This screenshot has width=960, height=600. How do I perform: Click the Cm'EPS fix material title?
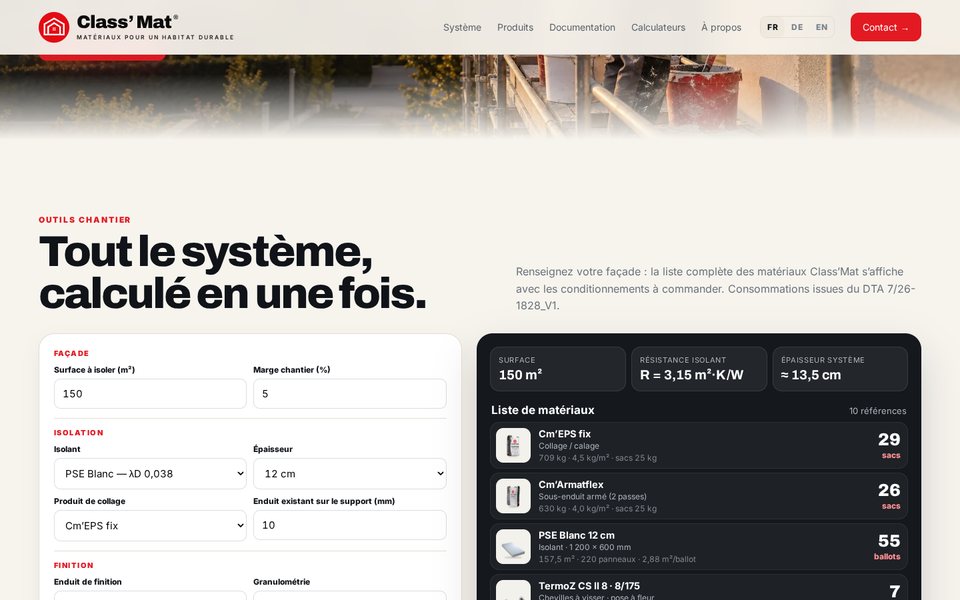click(x=564, y=433)
